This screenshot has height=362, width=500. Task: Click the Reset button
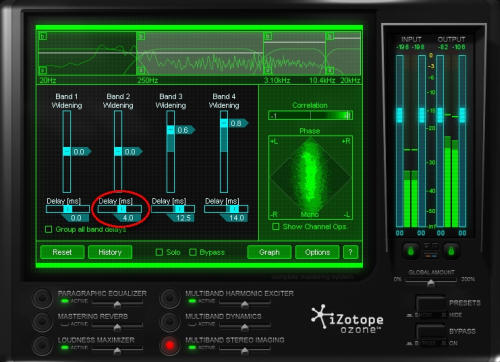[x=62, y=252]
